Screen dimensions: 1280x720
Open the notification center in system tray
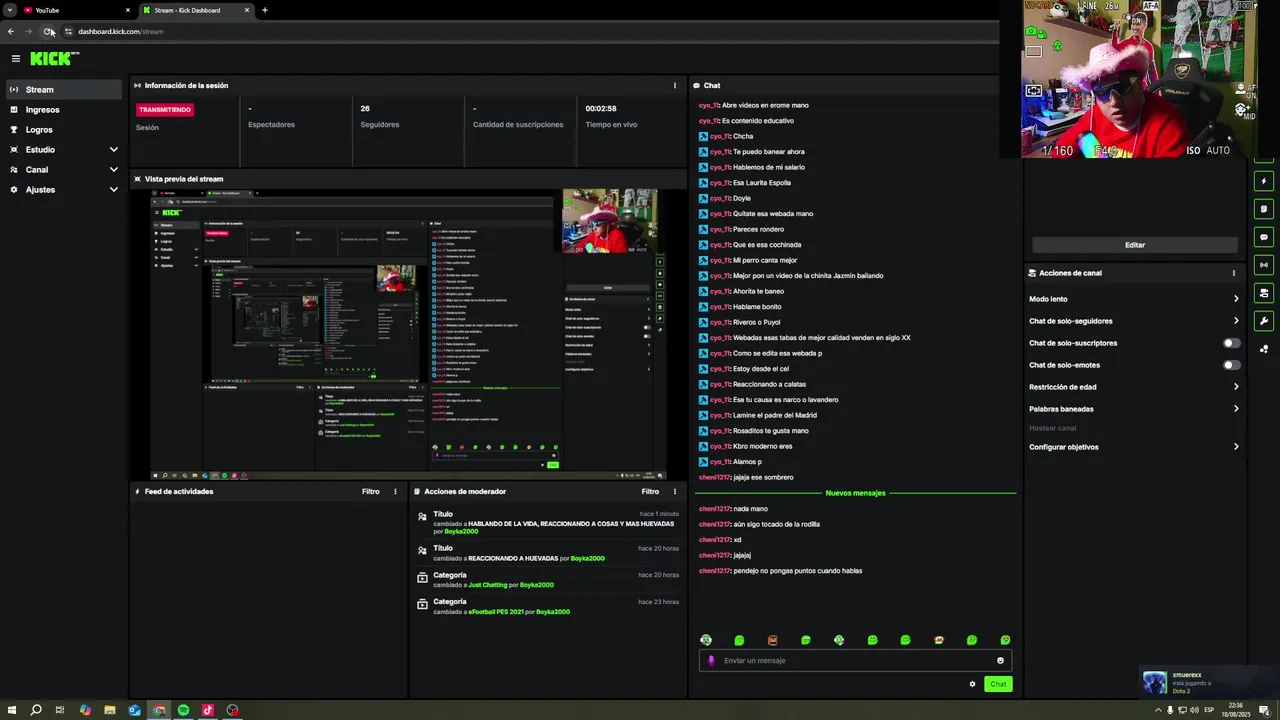click(x=1264, y=710)
